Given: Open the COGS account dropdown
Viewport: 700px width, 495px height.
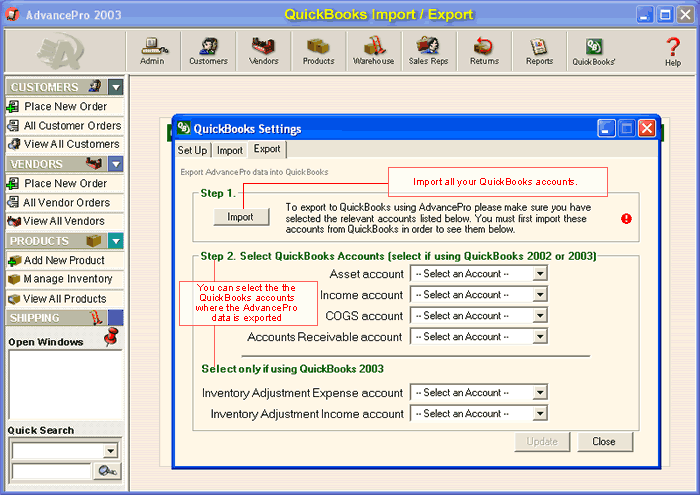Looking at the screenshot, I should [x=540, y=316].
